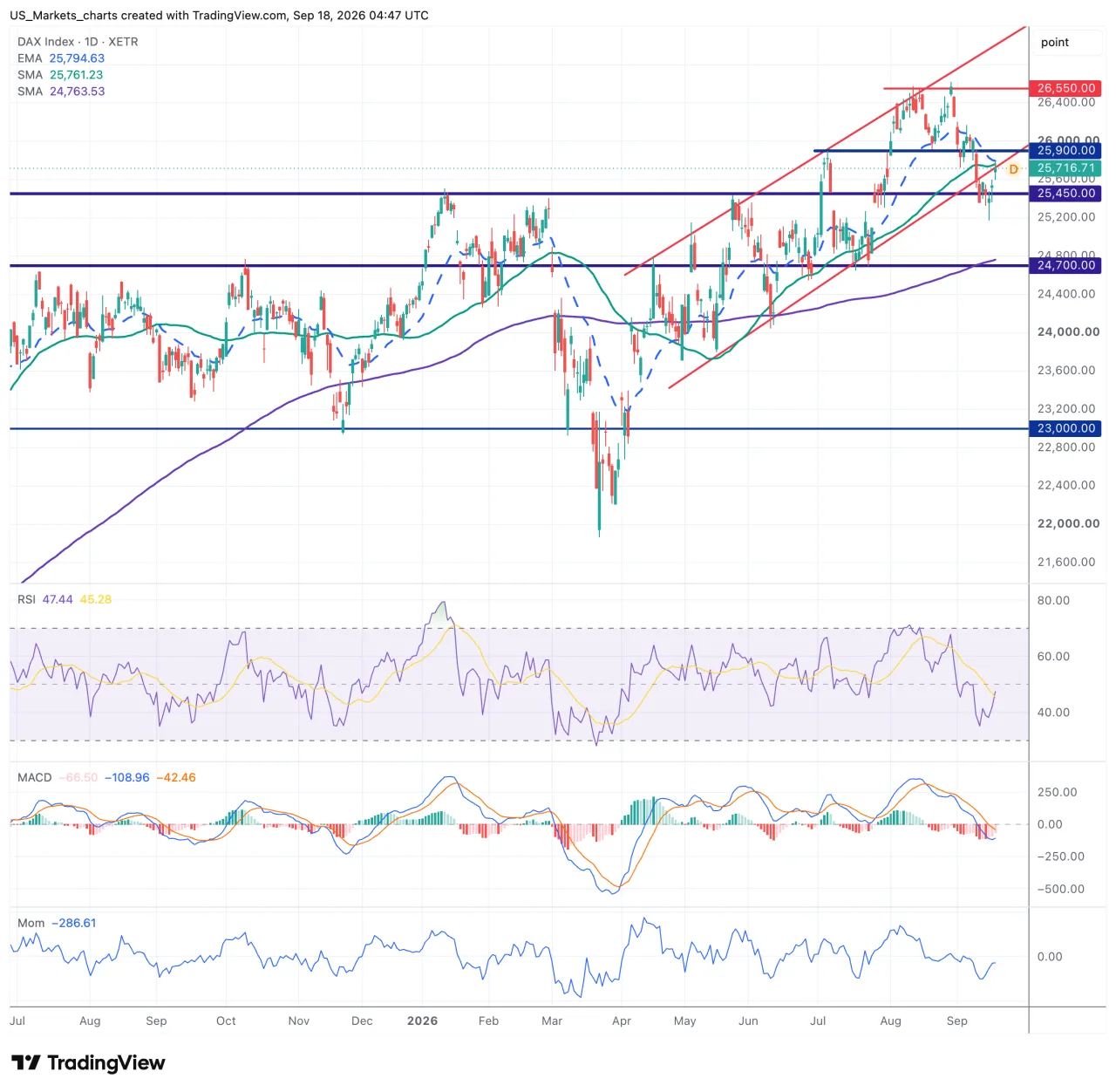The width and height of the screenshot is (1116, 1092).
Task: Click the orange D marker beside the current price
Action: [1013, 169]
